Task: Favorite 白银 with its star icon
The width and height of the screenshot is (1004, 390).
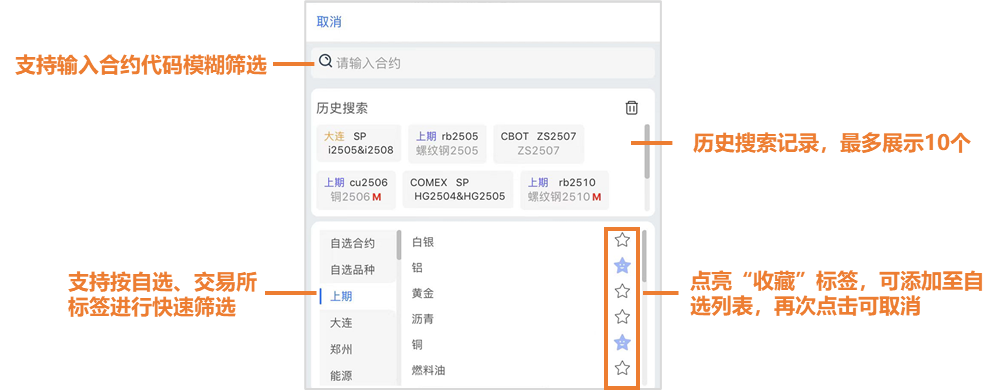Action: coord(622,240)
